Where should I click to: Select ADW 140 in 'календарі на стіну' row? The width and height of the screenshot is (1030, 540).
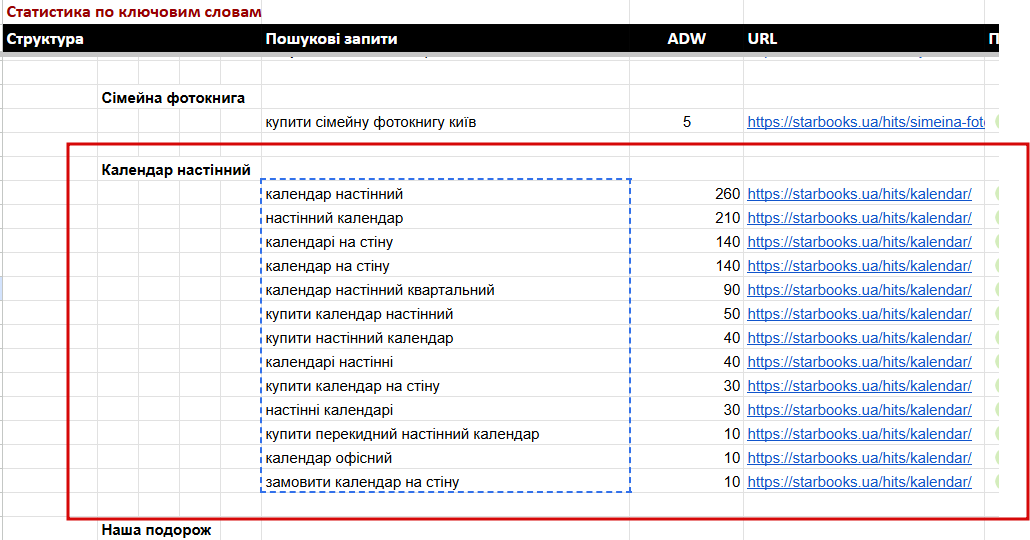728,242
